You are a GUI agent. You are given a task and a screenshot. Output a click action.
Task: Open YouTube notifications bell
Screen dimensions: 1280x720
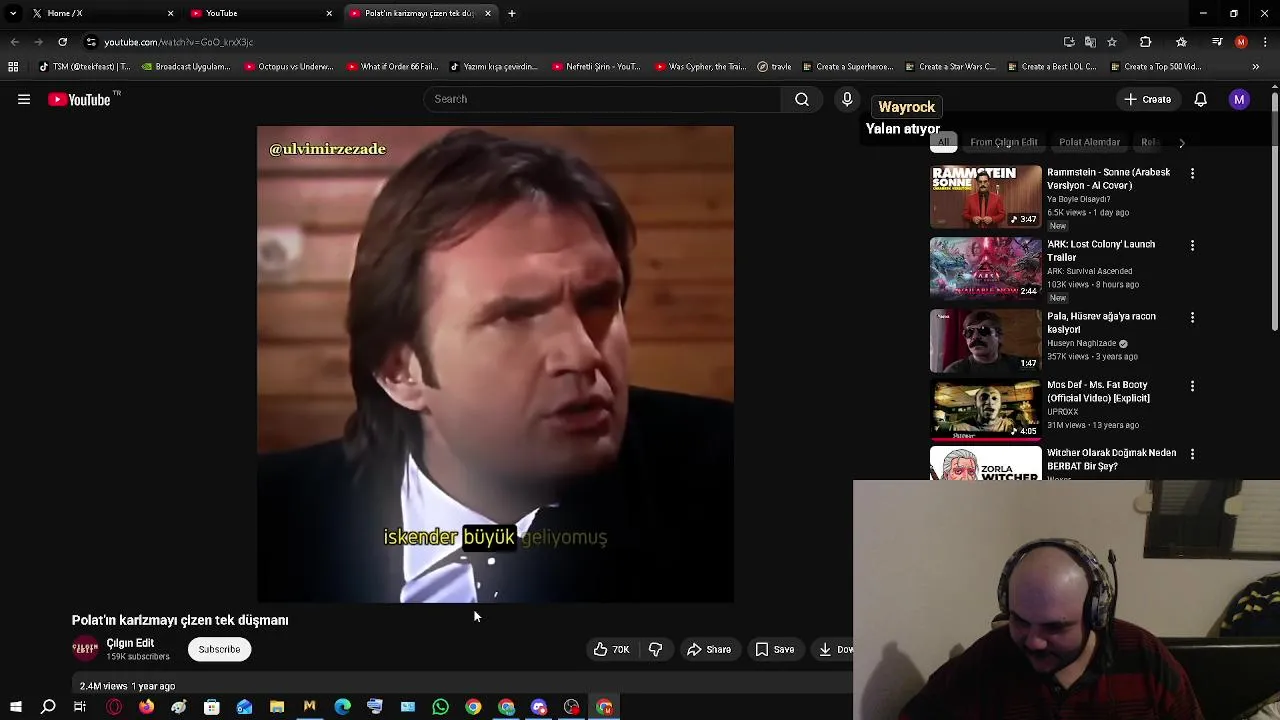(x=1201, y=99)
